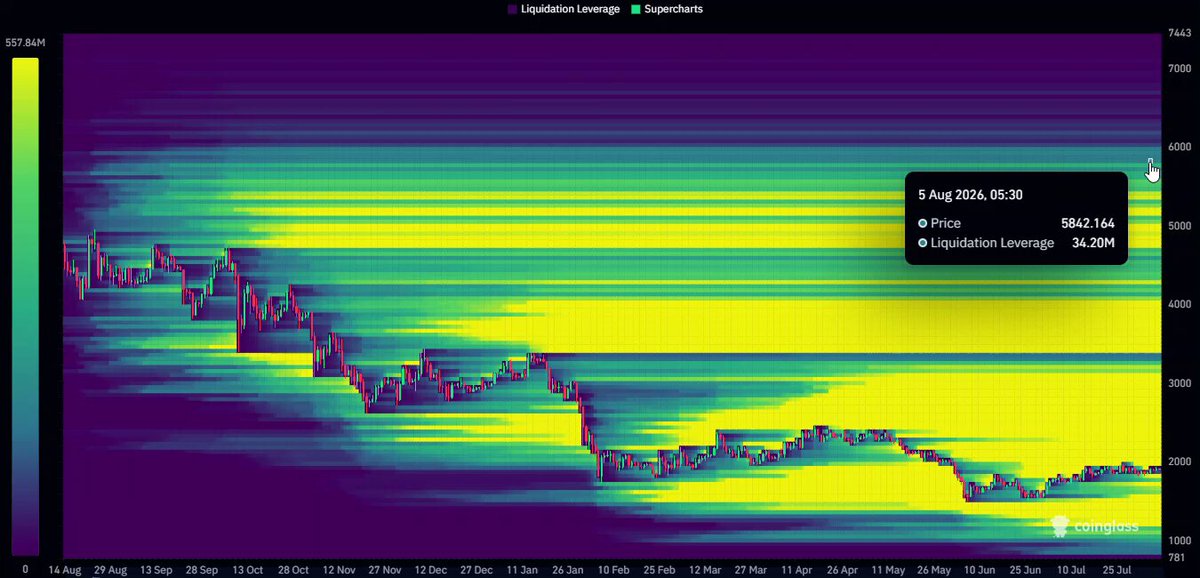Click the "27 Dec" date axis label

[478, 569]
